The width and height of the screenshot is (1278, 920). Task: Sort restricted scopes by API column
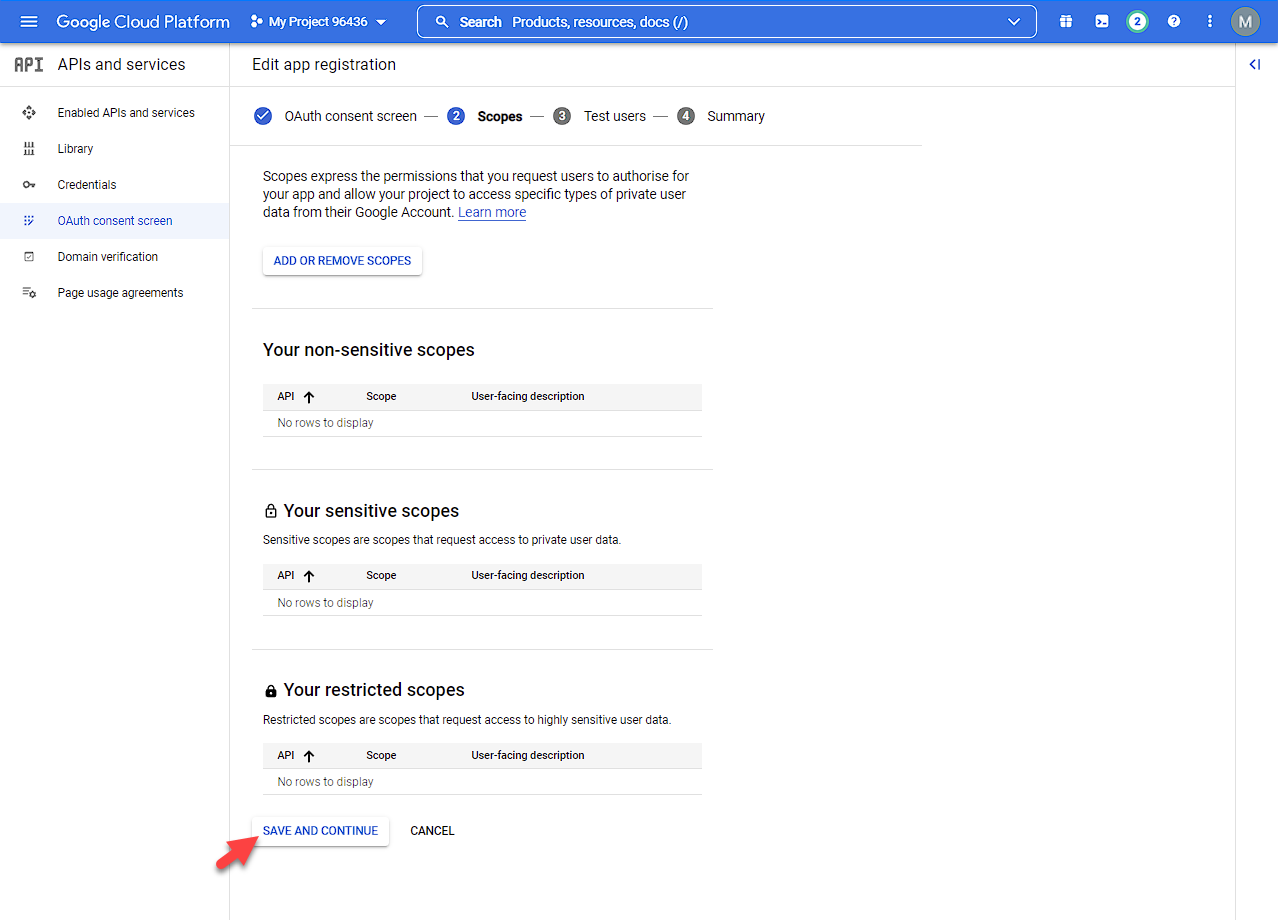[x=296, y=756]
